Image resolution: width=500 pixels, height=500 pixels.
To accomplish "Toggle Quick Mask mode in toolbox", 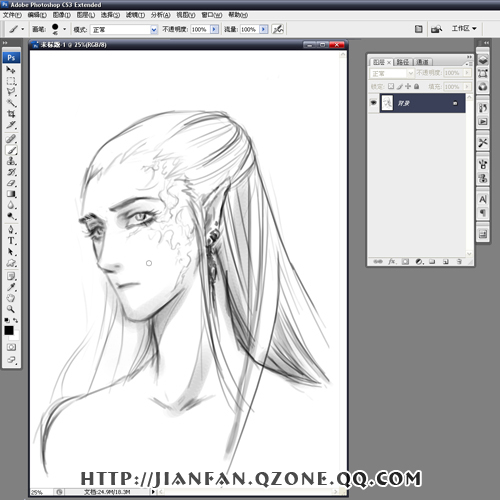I will tap(11, 347).
